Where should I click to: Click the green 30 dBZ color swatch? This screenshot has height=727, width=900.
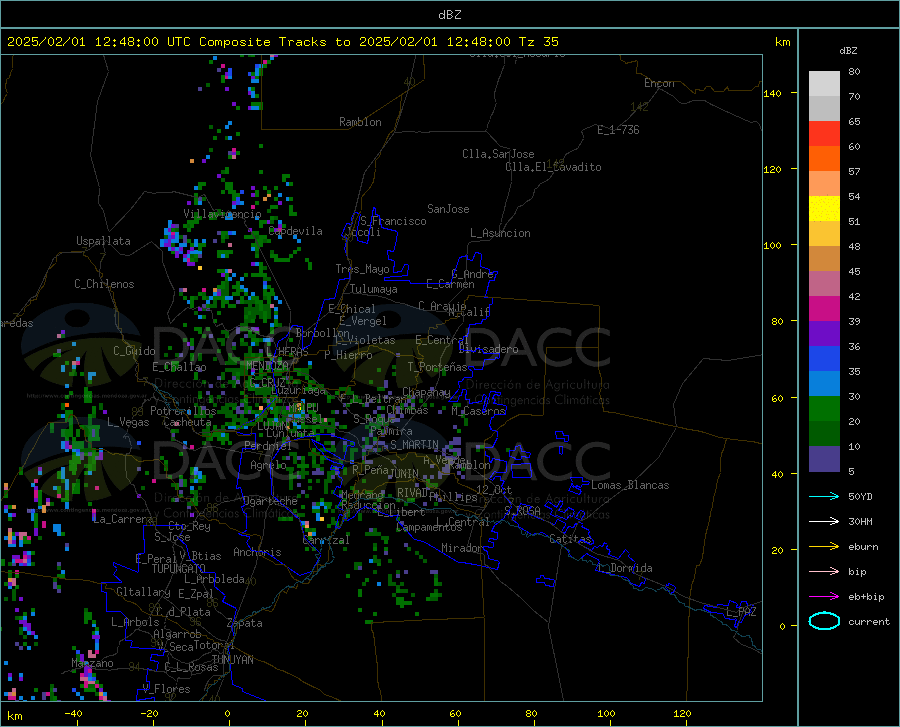click(x=824, y=409)
